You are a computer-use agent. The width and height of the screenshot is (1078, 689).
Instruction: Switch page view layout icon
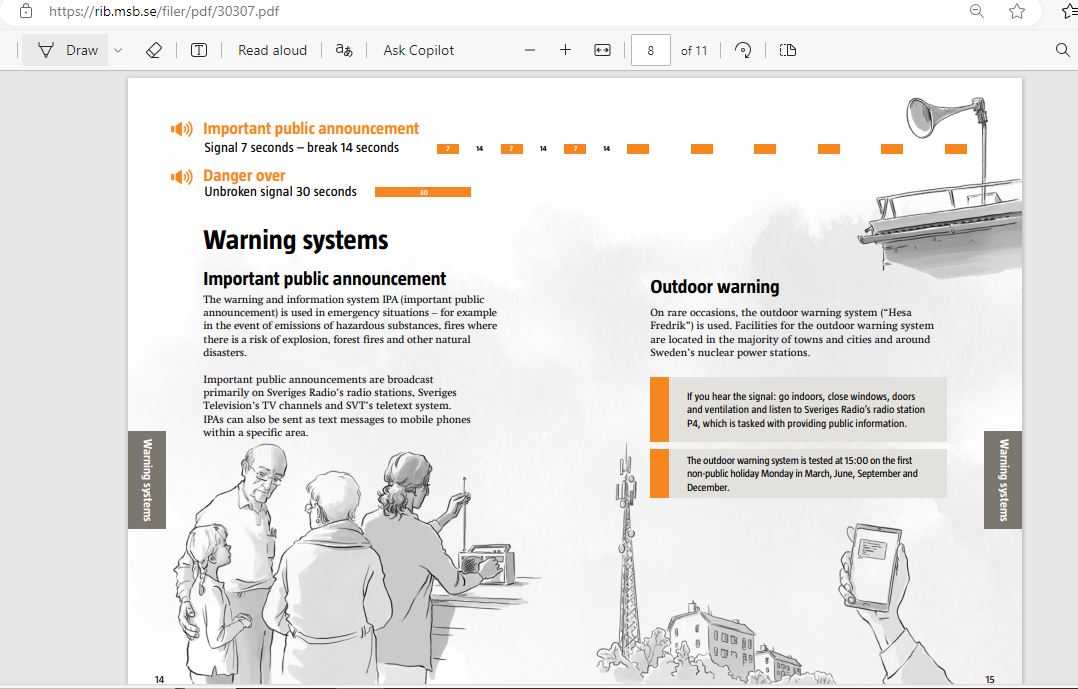coord(788,50)
